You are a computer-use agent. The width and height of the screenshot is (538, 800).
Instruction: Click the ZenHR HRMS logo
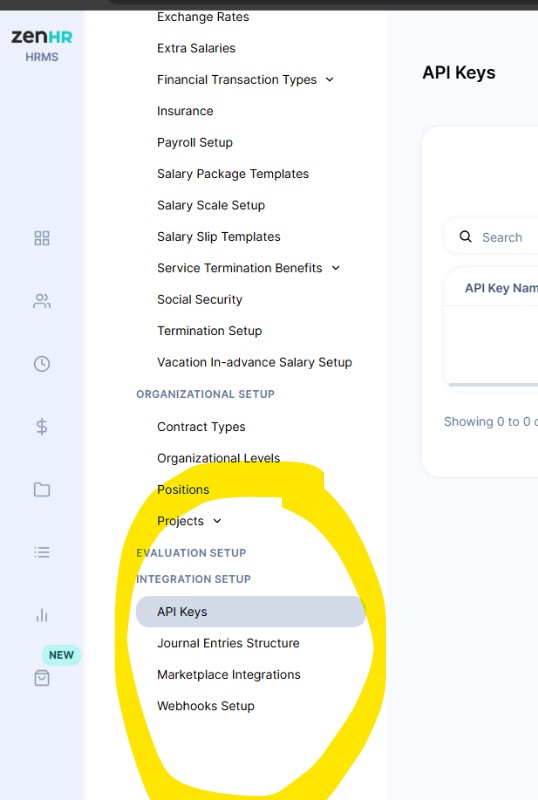pyautogui.click(x=42, y=45)
